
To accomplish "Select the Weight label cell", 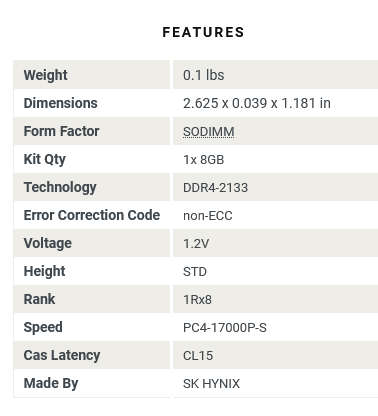I will point(91,75).
